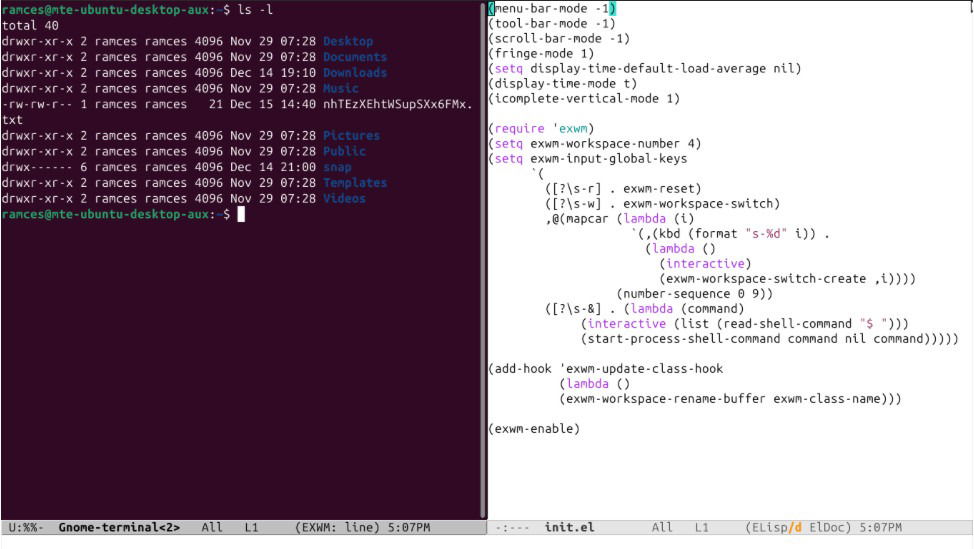The image size is (974, 549).
Task: Click init.el buffer name in mode line
Action: click(x=570, y=527)
